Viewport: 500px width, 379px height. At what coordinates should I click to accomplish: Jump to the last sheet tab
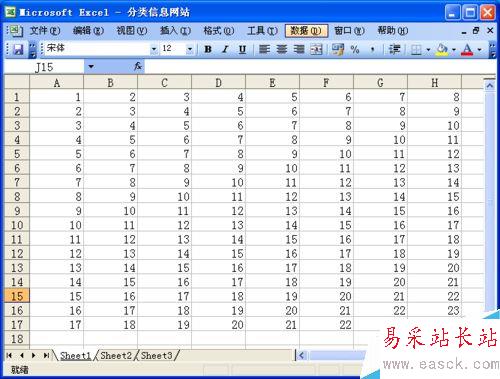point(46,356)
